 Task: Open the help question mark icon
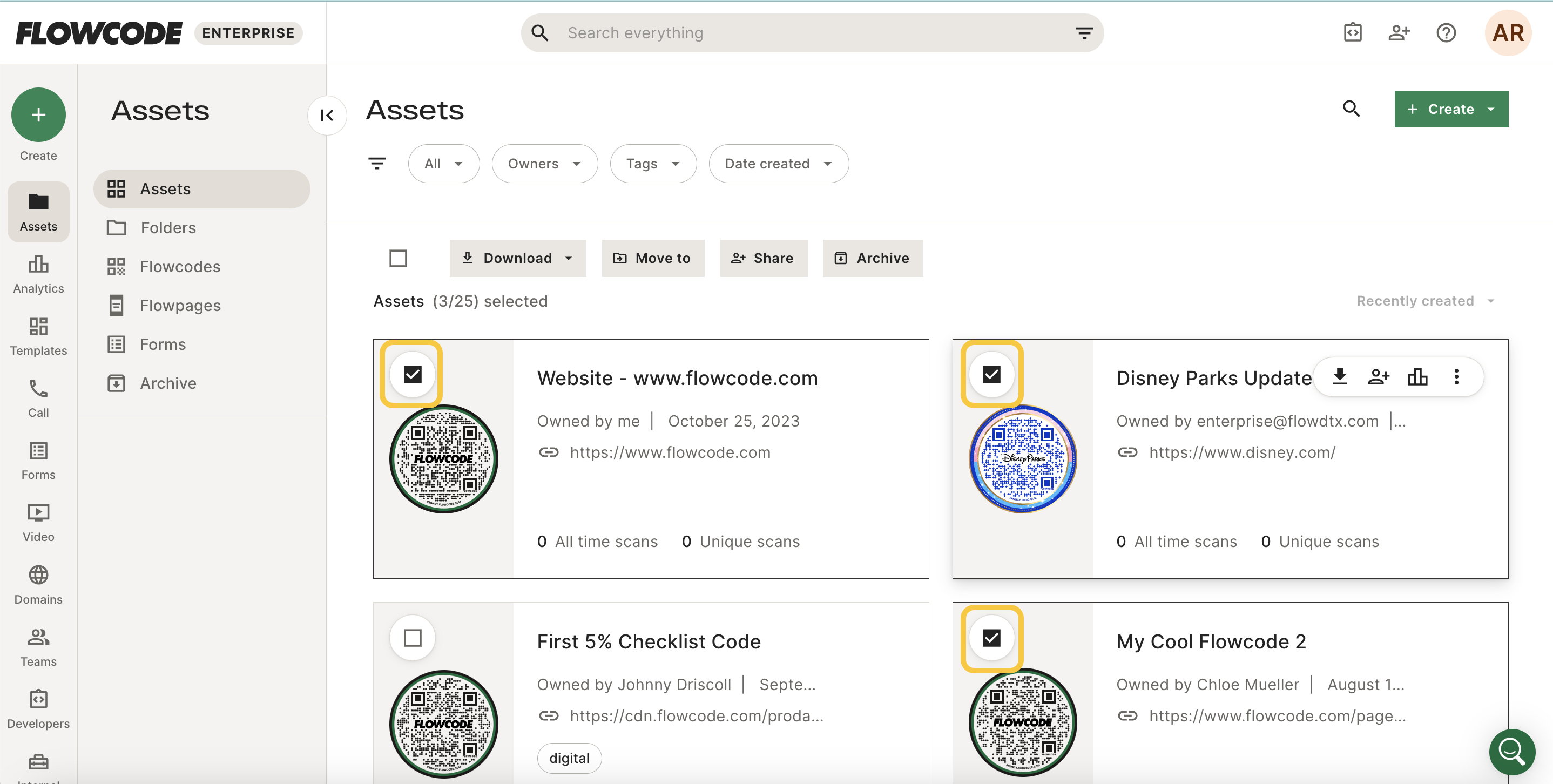pos(1446,32)
